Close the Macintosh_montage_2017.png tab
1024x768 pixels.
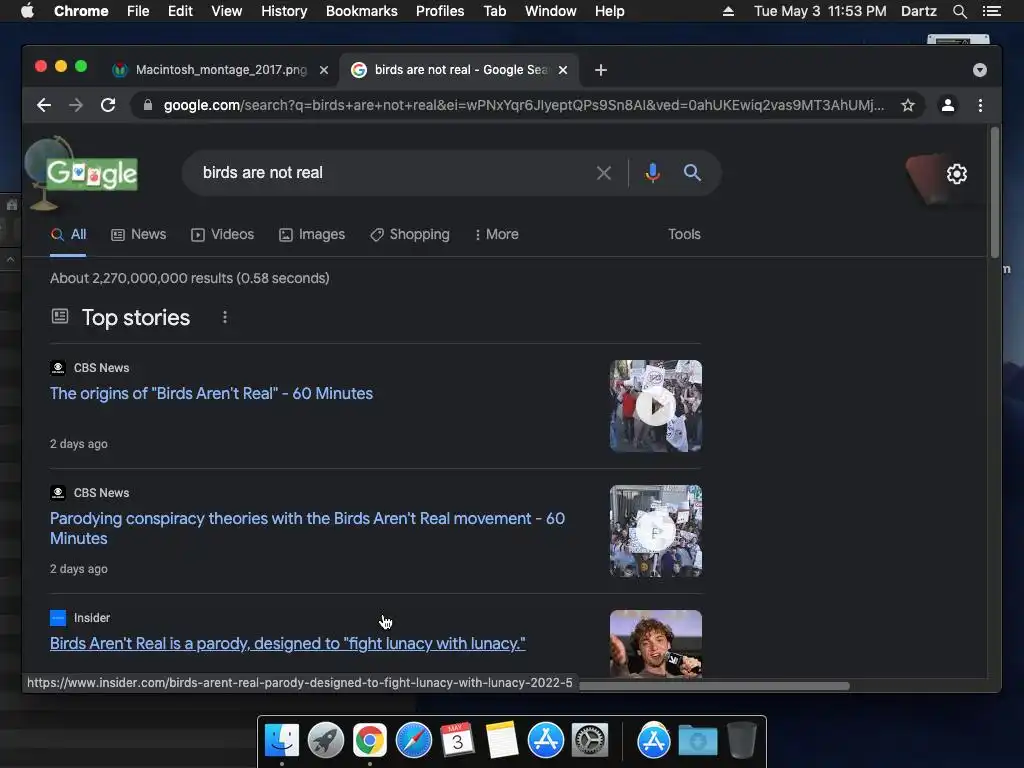(x=323, y=70)
